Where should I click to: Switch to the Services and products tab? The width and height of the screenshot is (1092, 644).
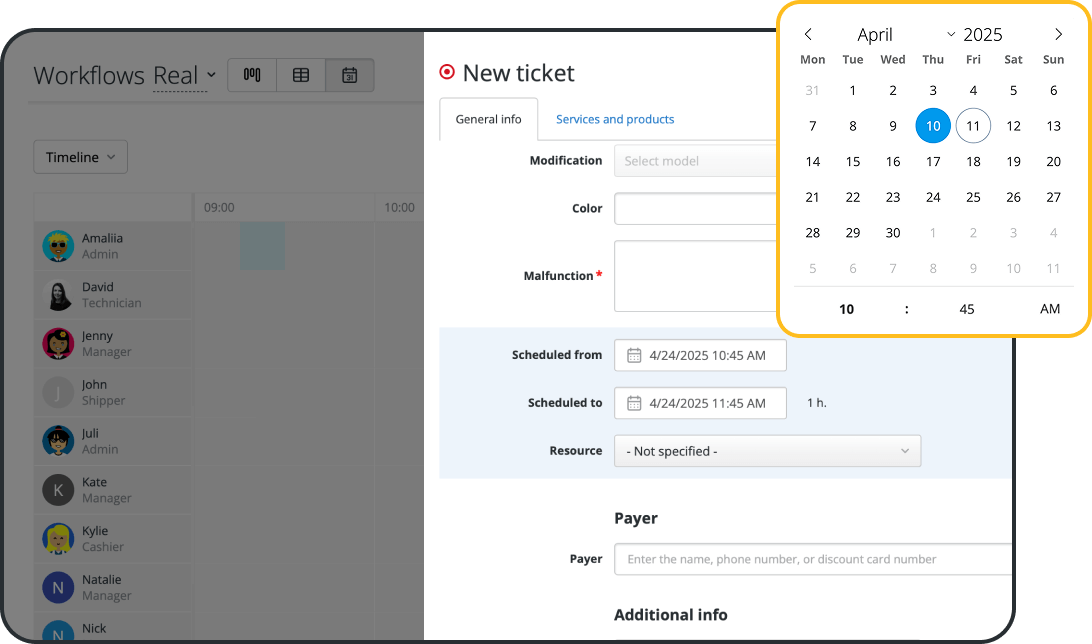click(x=614, y=118)
